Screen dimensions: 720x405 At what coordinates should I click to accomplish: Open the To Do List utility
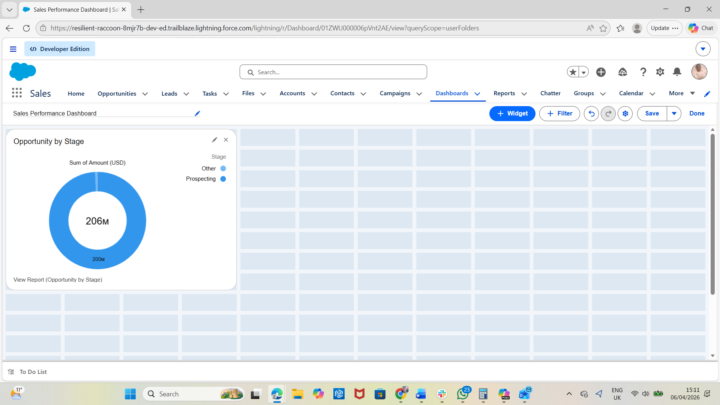tap(28, 372)
